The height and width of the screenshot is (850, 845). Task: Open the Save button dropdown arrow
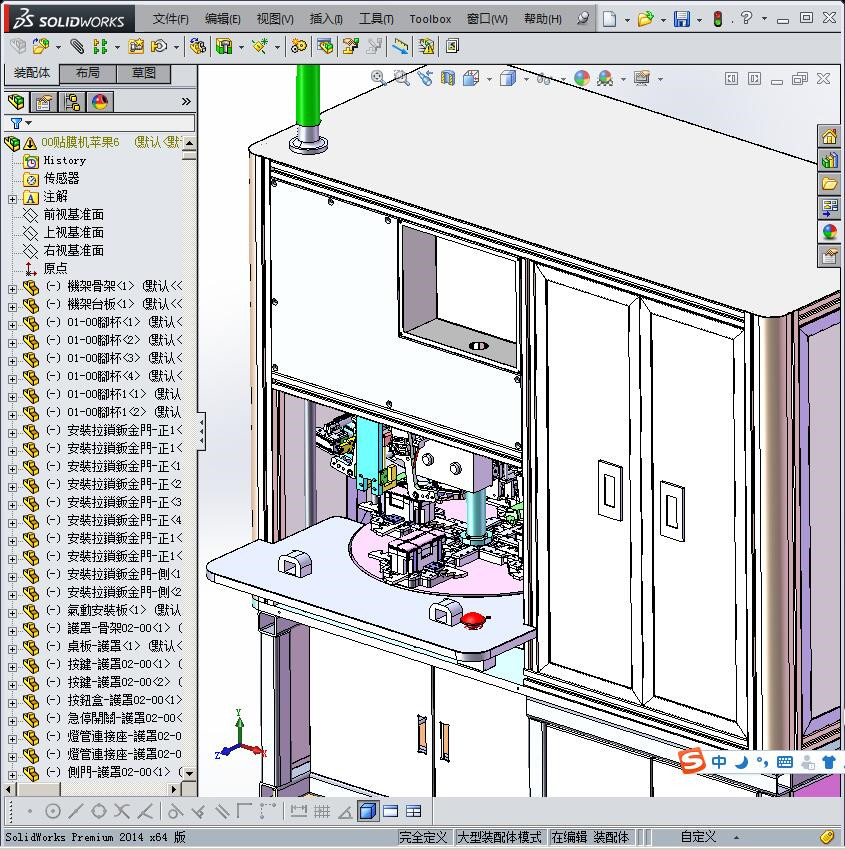pyautogui.click(x=699, y=20)
